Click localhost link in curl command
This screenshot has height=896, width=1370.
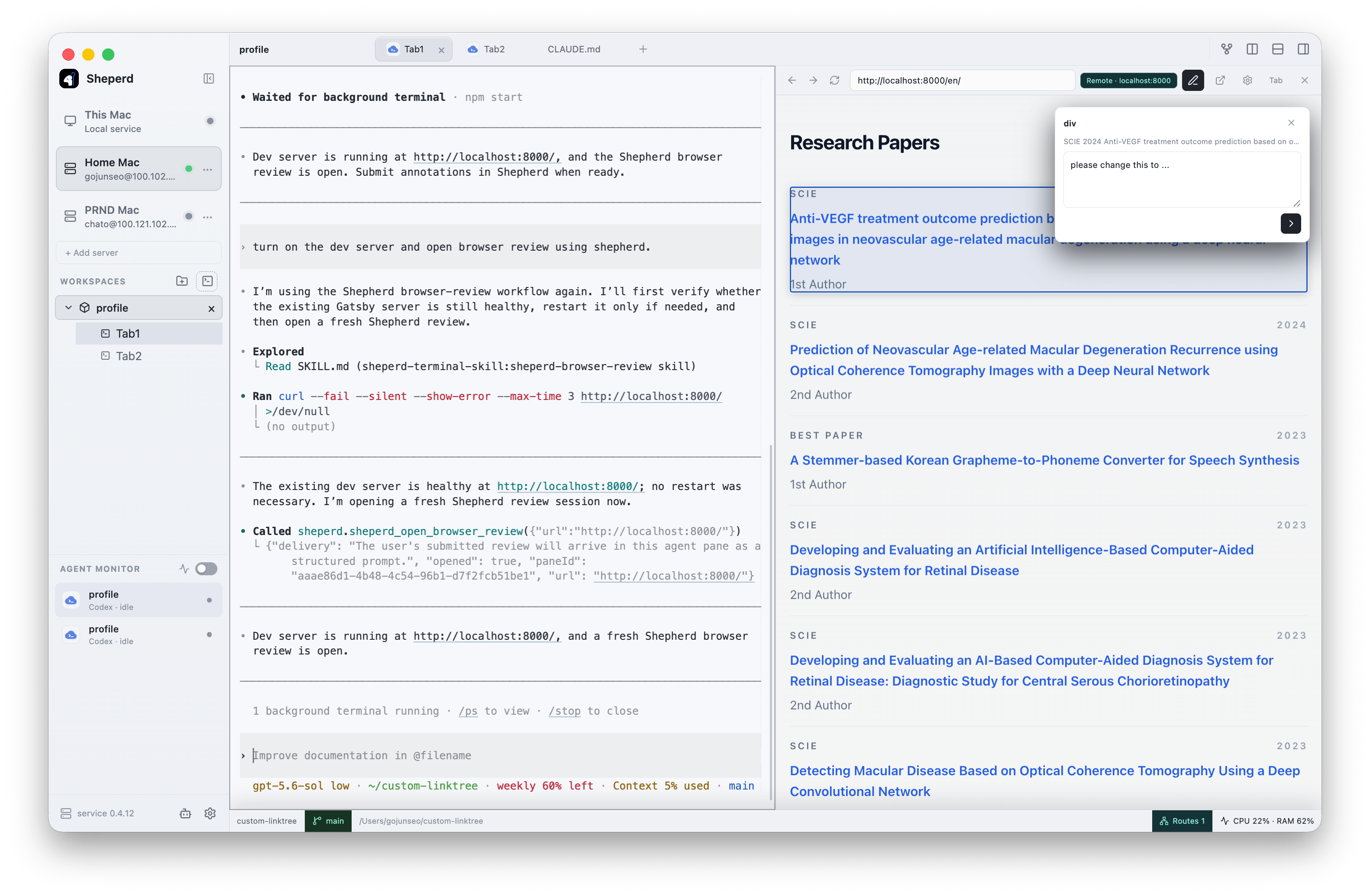click(x=651, y=396)
